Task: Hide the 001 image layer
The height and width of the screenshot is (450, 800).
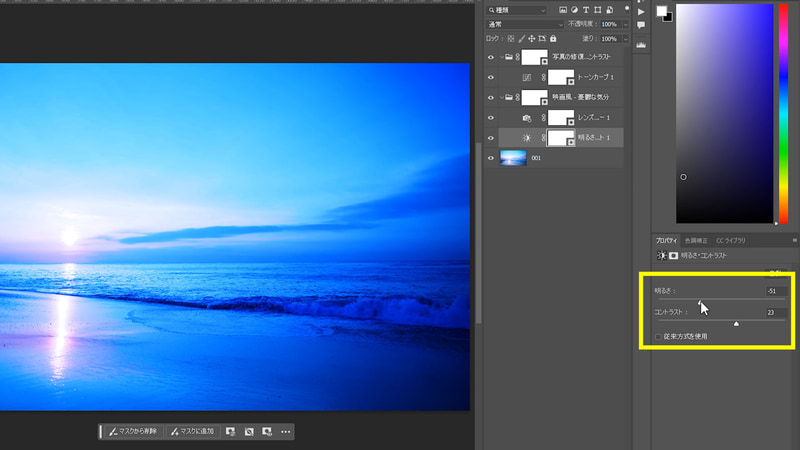Action: coord(491,158)
